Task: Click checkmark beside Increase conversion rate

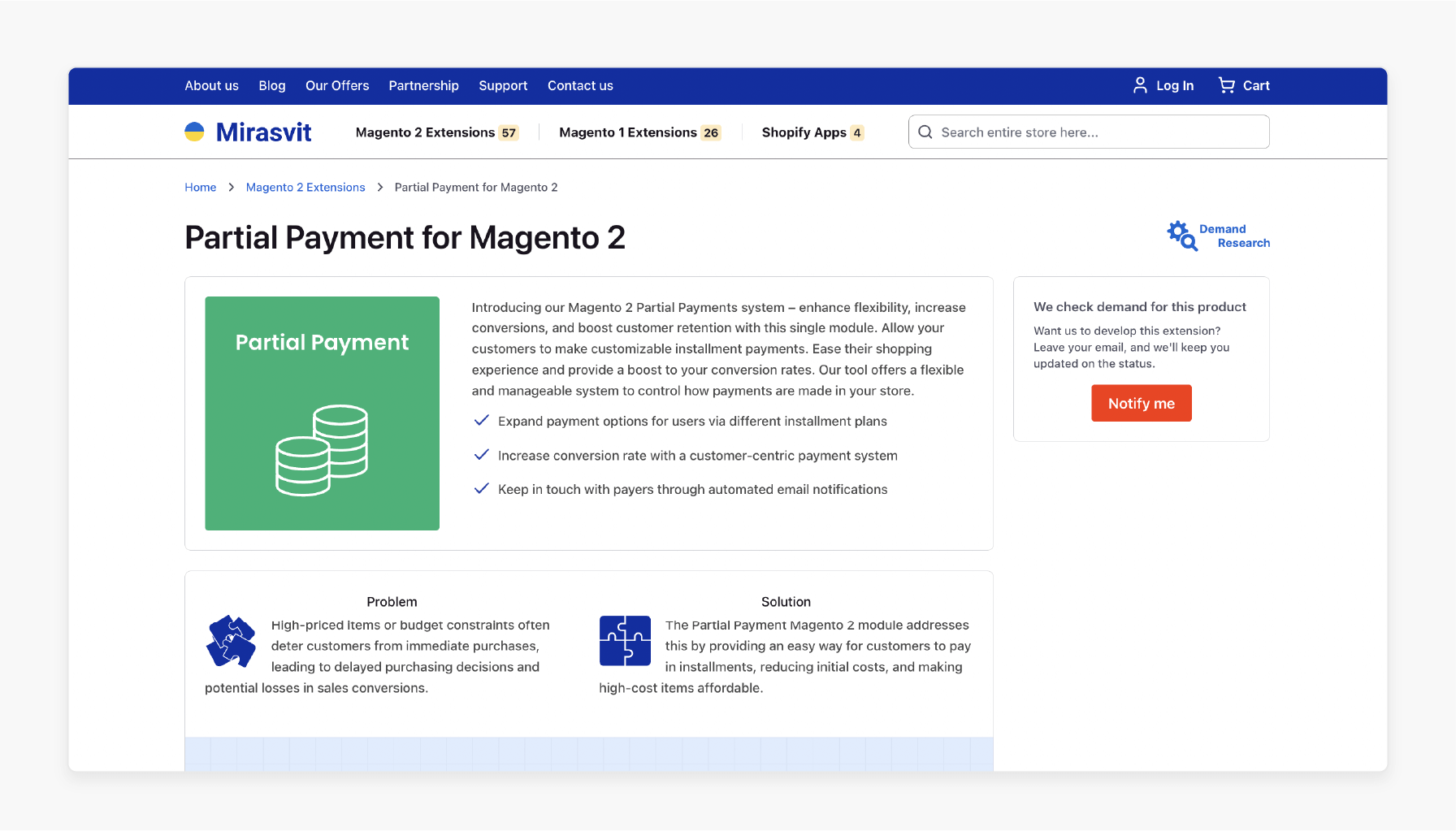Action: [481, 455]
